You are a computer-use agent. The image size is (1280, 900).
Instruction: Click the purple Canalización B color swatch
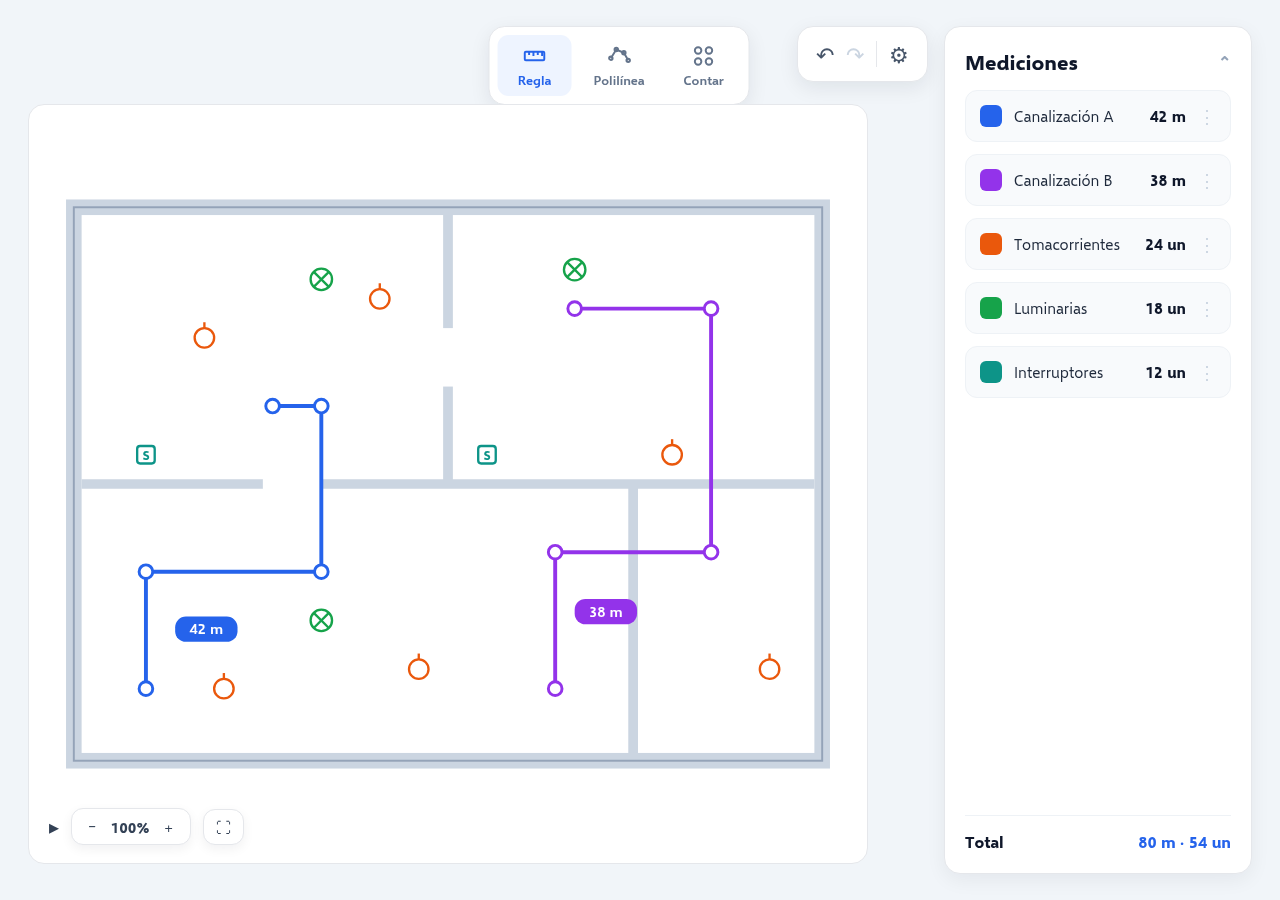(x=991, y=180)
